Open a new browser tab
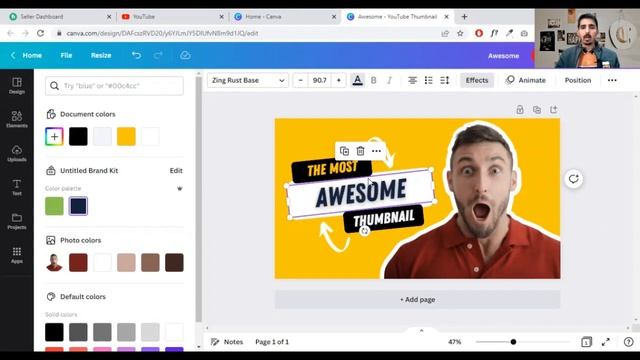Screen dimensions: 640x360 (x=464, y=17)
